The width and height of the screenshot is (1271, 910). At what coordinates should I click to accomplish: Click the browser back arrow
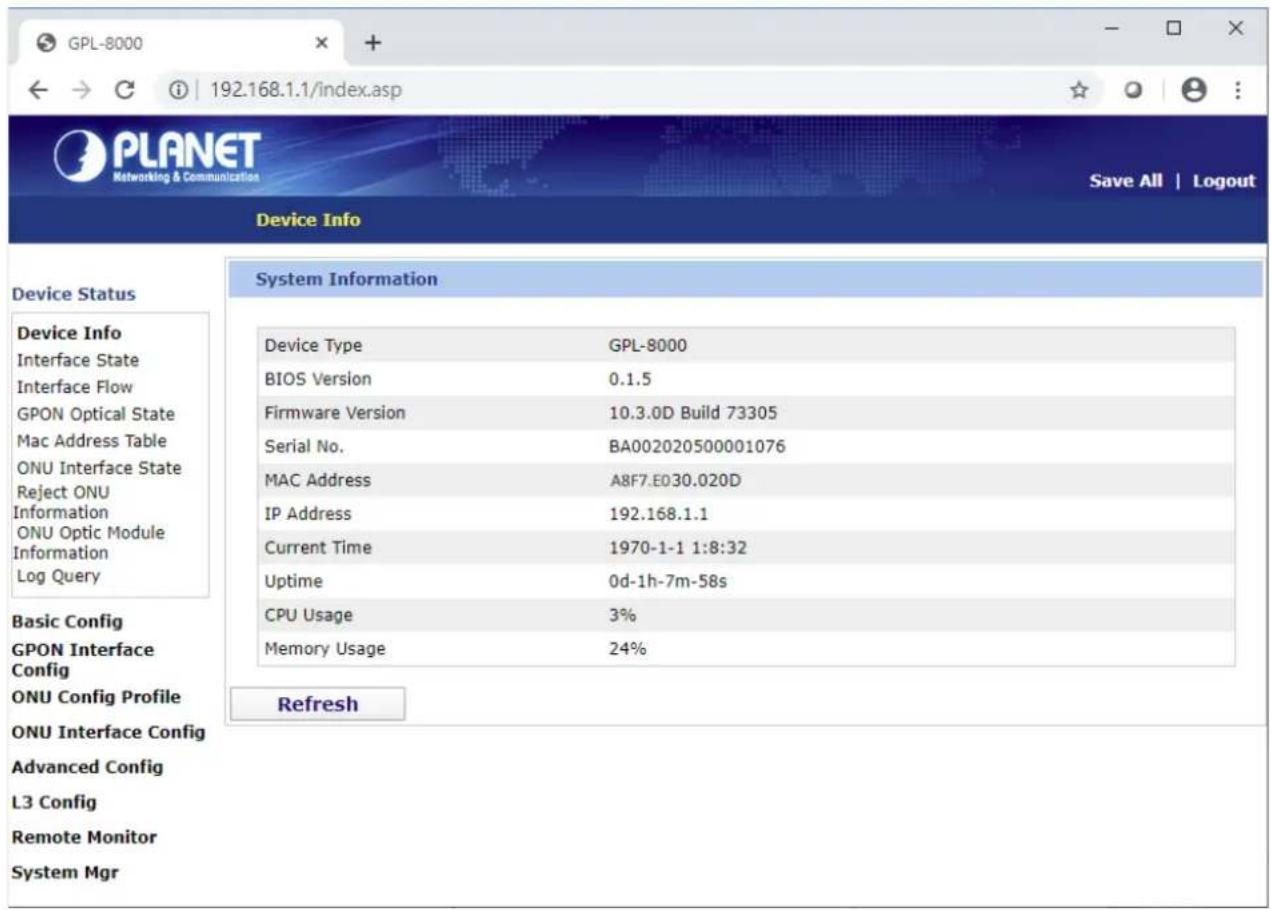(36, 89)
